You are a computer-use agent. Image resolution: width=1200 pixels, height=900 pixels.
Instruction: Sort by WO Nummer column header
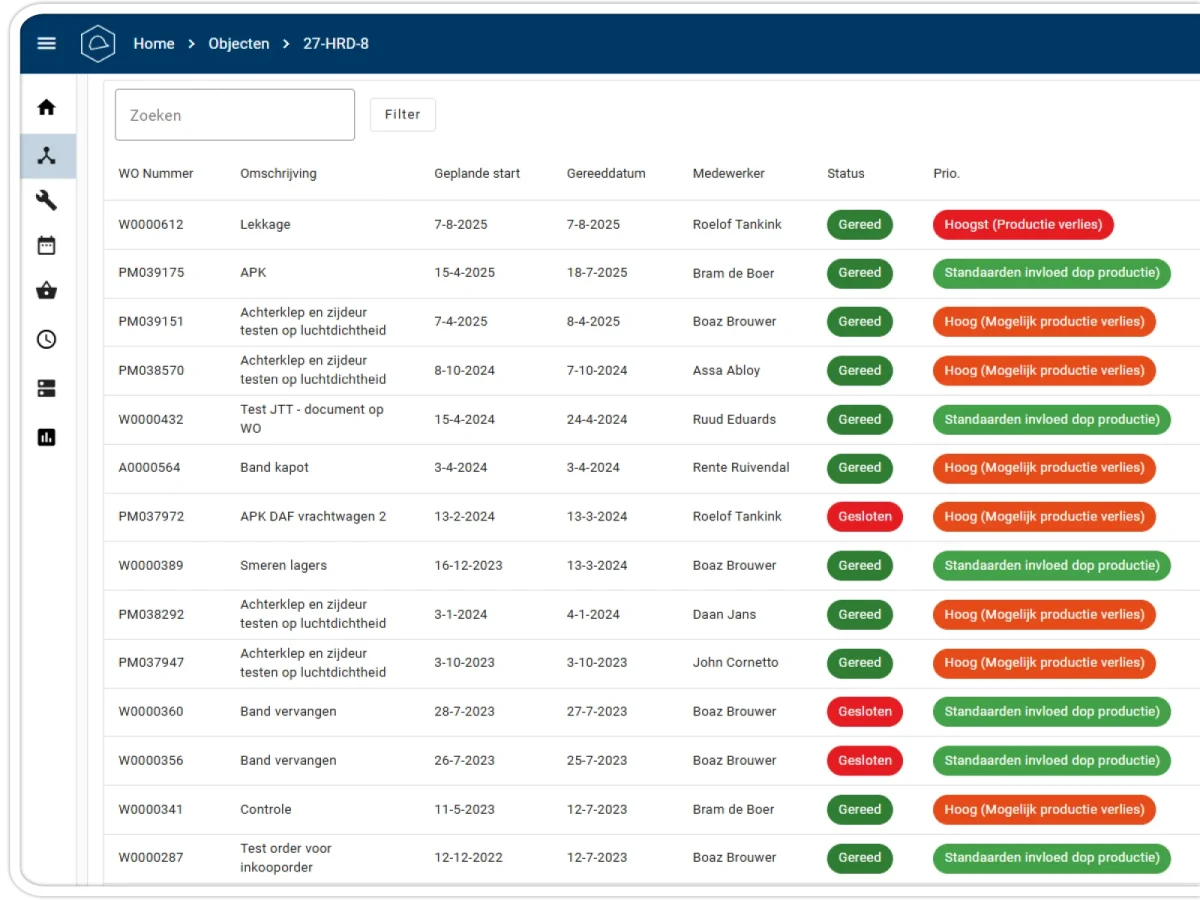pyautogui.click(x=156, y=173)
